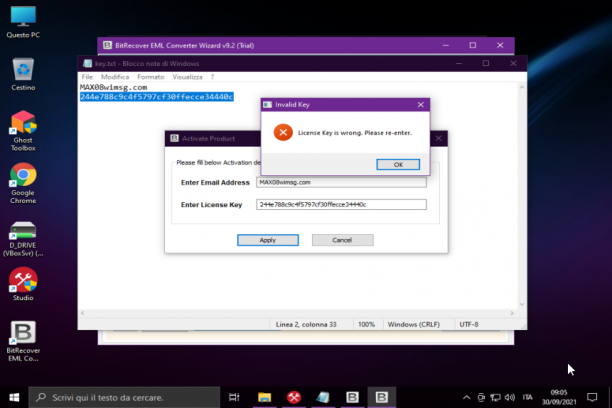Switch to Notepad in the taskbar
Screen dimensions: 612x408
(x=323, y=397)
